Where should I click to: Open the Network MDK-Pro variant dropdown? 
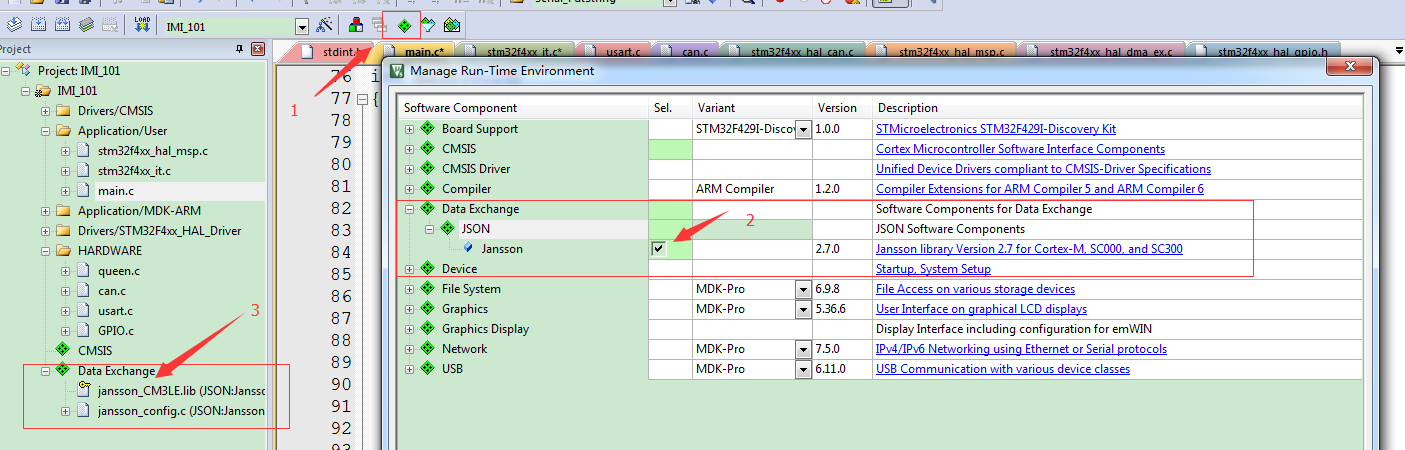coord(803,349)
